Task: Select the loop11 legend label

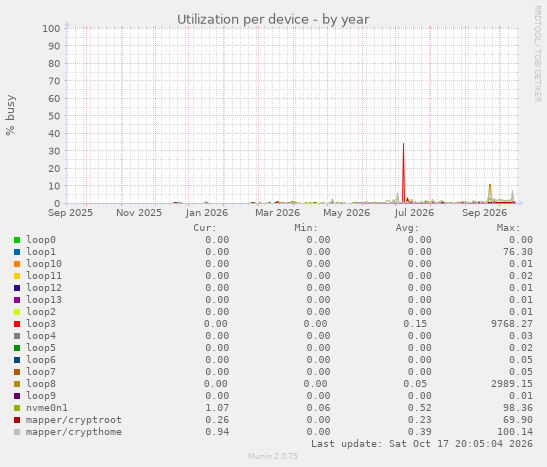Action: click(44, 276)
